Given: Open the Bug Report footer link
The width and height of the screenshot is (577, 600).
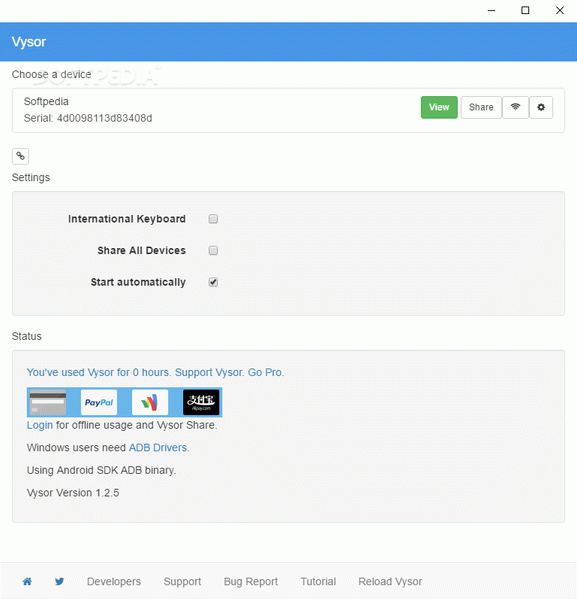Looking at the screenshot, I should (251, 582).
